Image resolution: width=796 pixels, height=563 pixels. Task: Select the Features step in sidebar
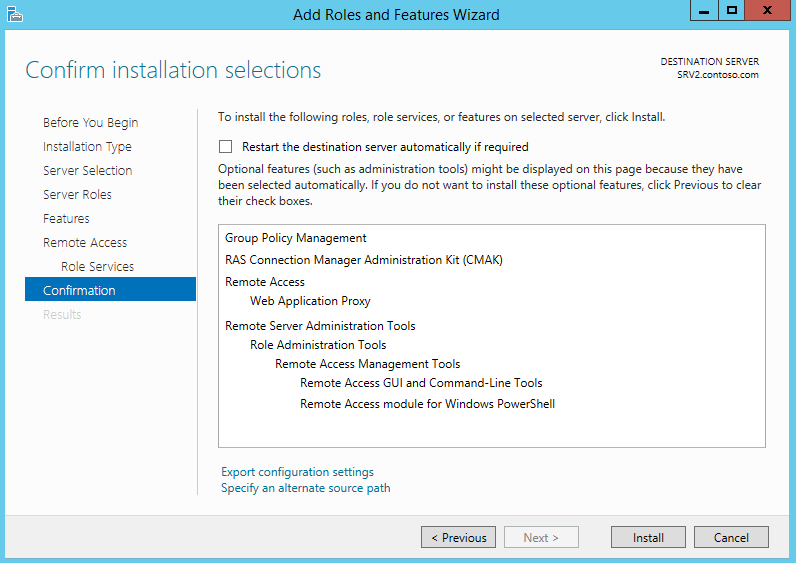(66, 218)
